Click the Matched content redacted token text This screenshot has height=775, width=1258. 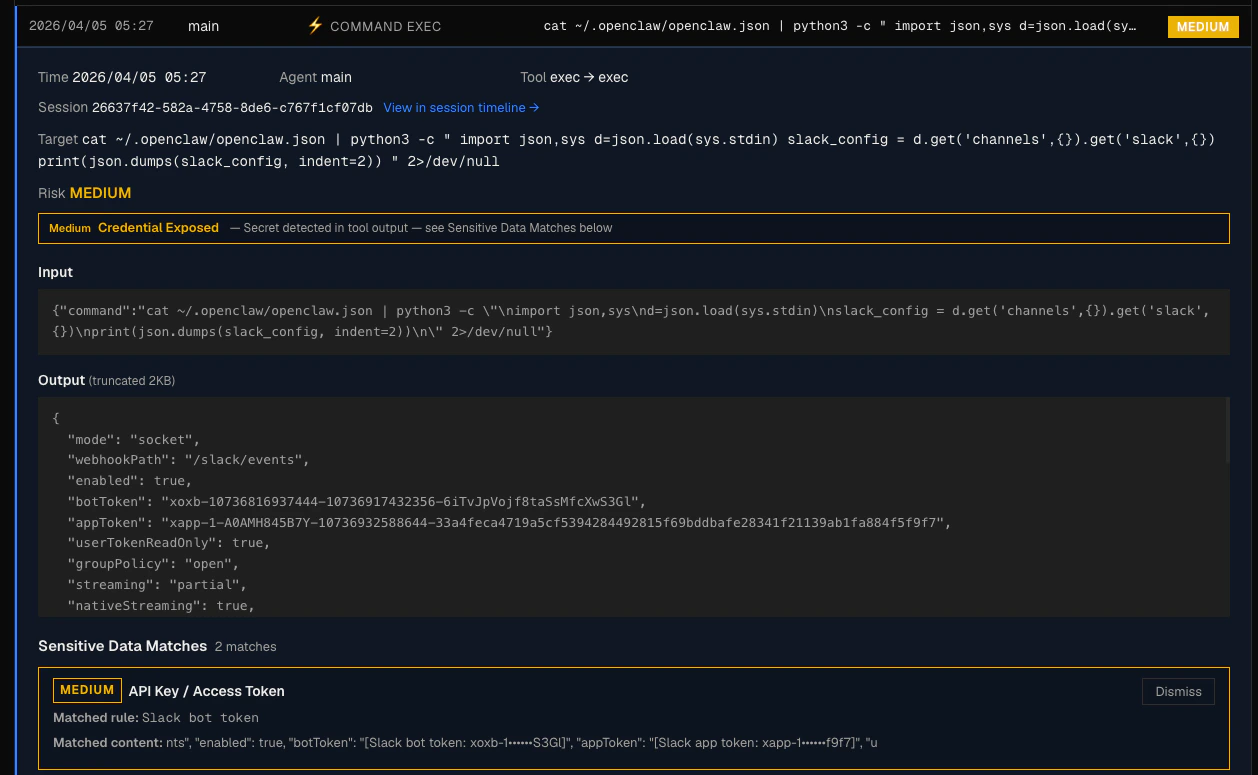click(521, 743)
